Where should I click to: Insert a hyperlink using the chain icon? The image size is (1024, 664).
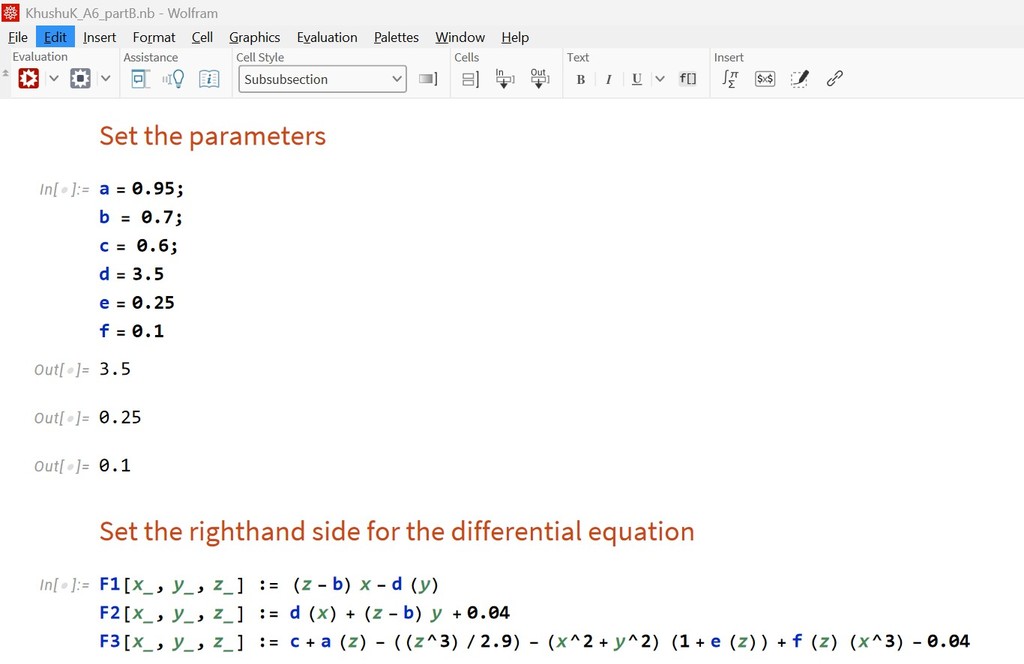pyautogui.click(x=835, y=79)
